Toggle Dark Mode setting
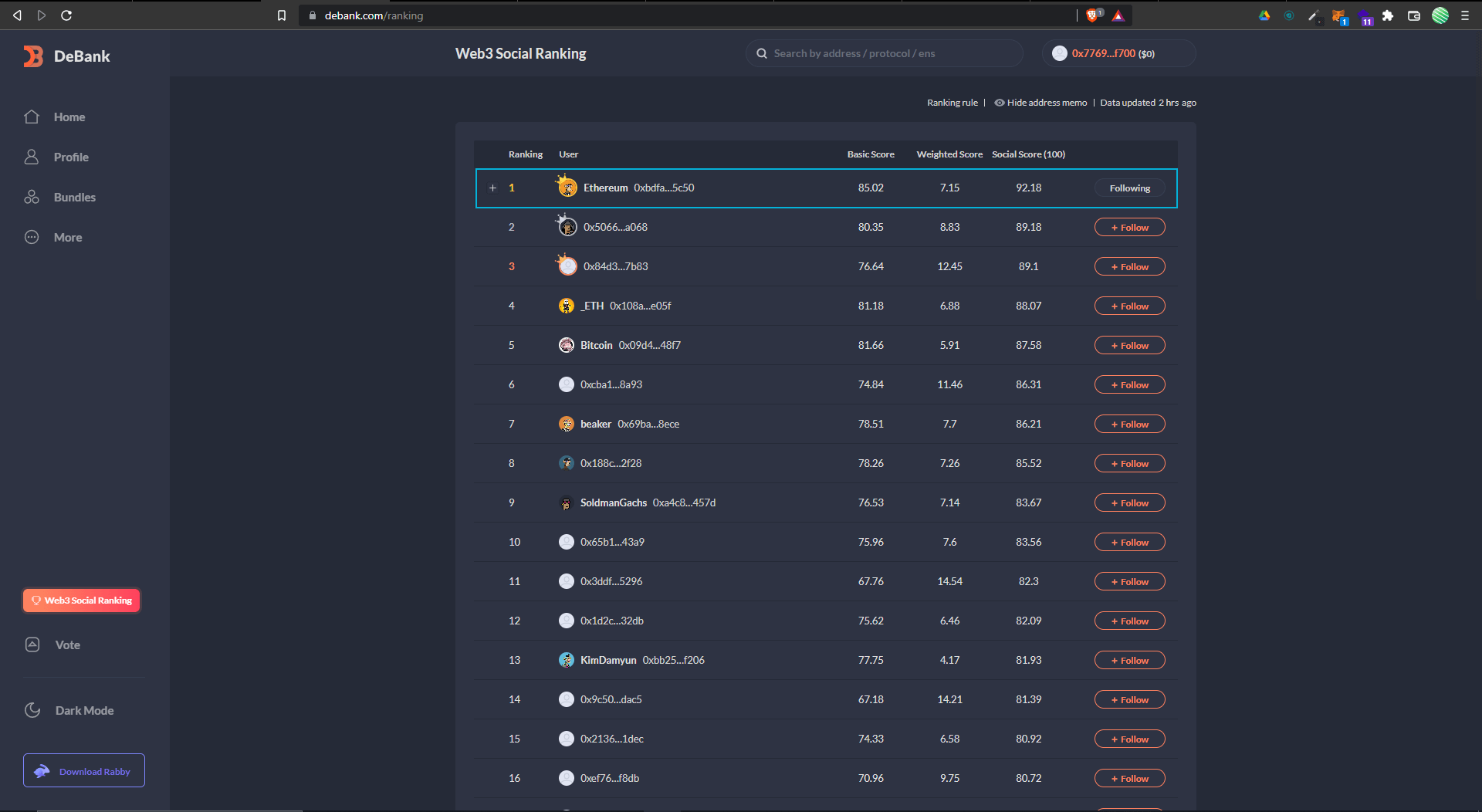This screenshot has height=812, width=1482. [x=83, y=711]
